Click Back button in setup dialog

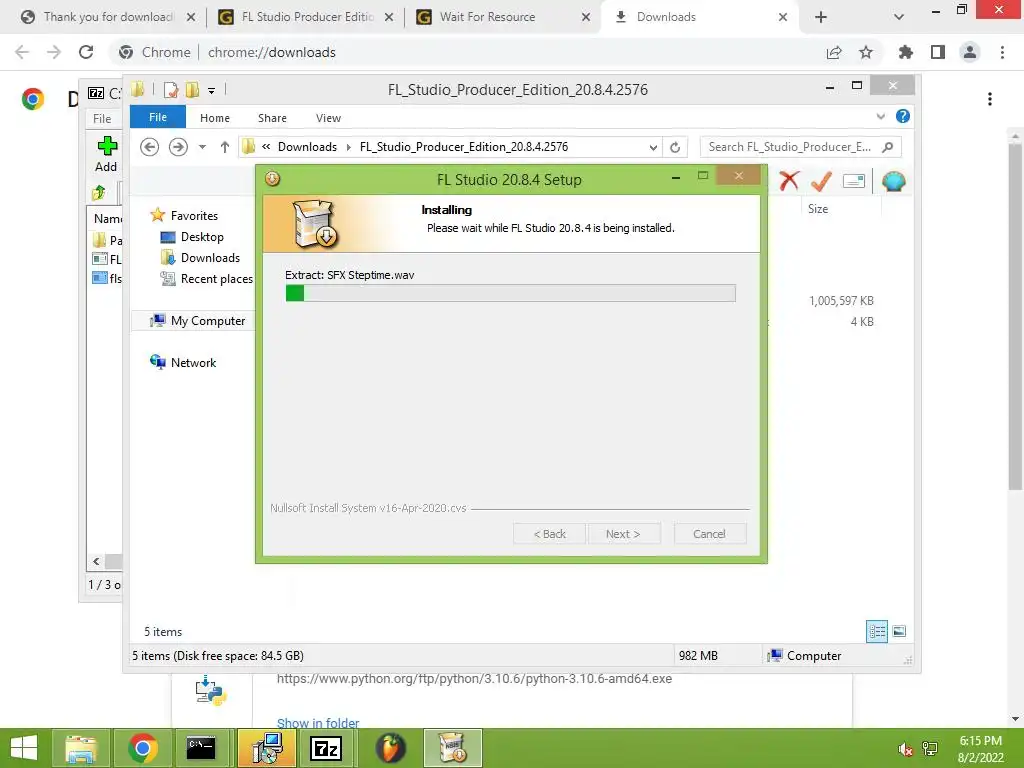coord(549,534)
